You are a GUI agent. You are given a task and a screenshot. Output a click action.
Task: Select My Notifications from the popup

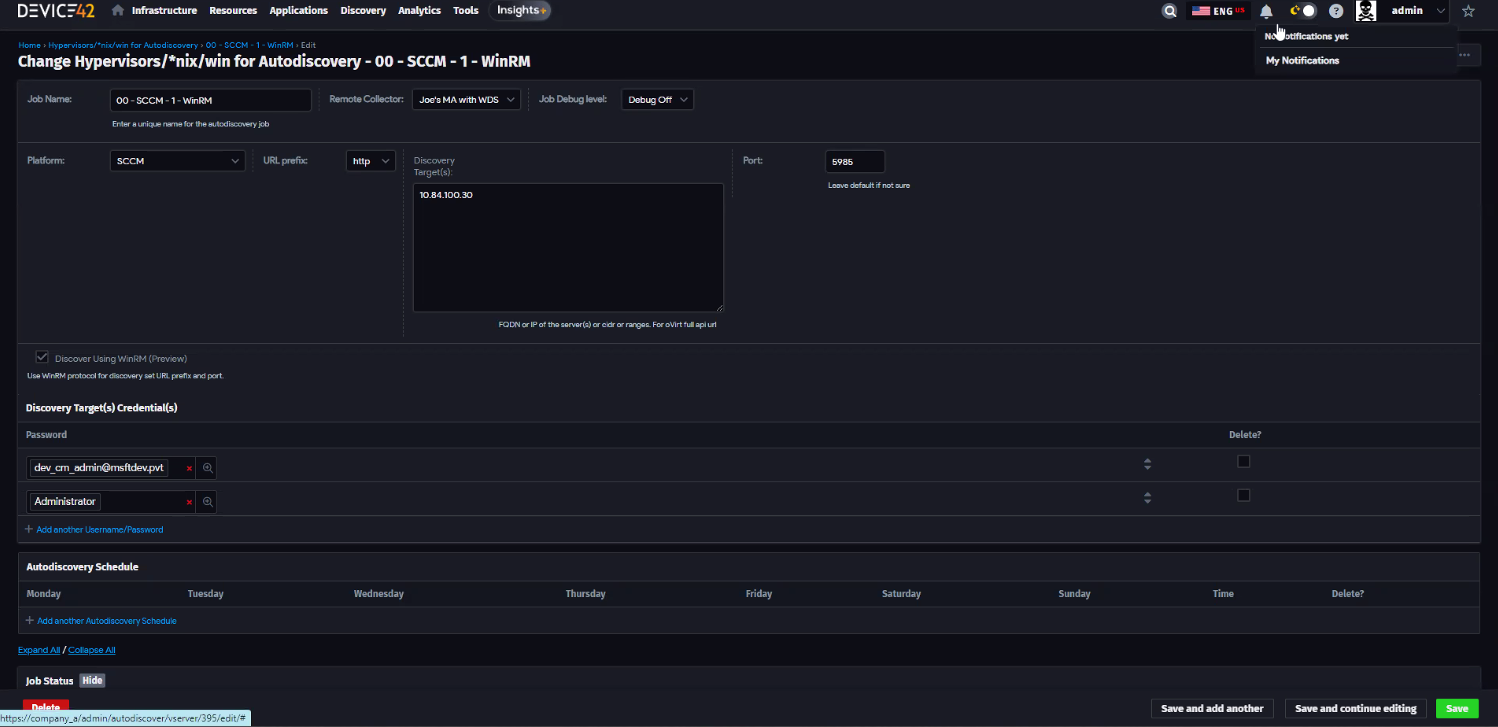point(1302,61)
